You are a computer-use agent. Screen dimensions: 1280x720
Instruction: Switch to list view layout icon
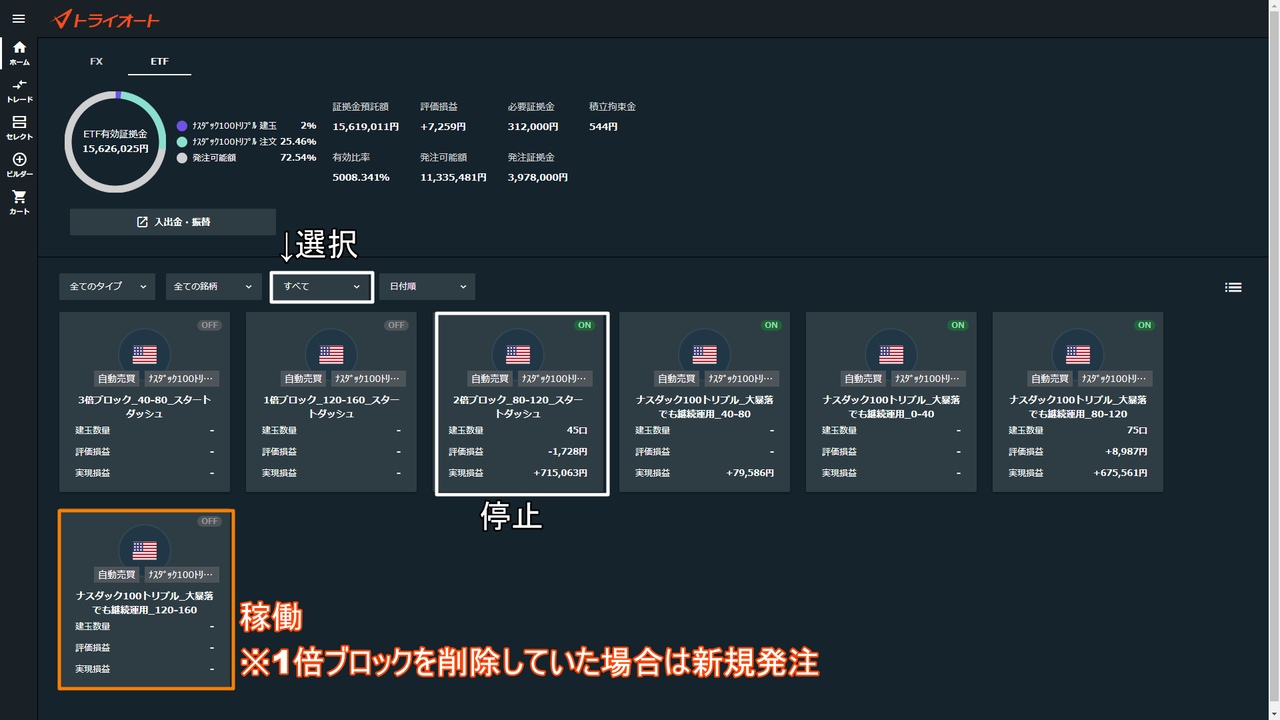[1233, 287]
